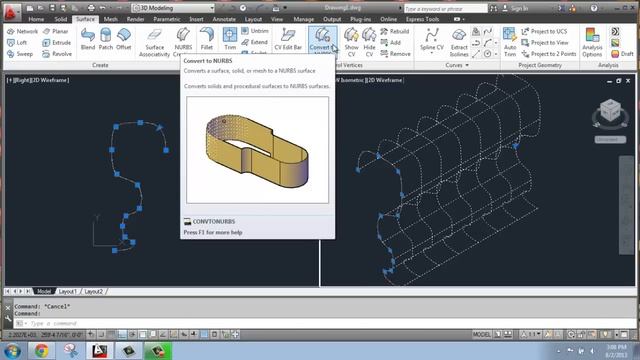This screenshot has height=360, width=640.
Task: Click the Trim surface tool
Action: (x=230, y=39)
